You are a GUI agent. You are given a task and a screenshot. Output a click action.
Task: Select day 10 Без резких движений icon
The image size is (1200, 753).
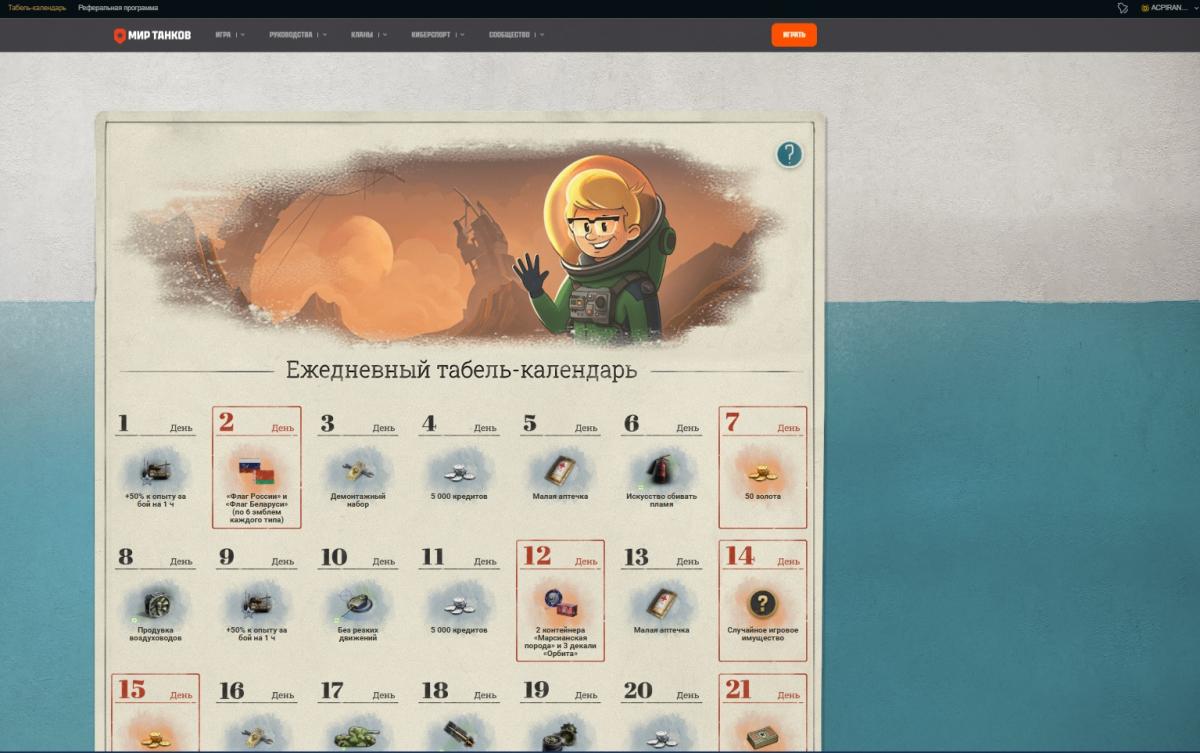click(358, 603)
